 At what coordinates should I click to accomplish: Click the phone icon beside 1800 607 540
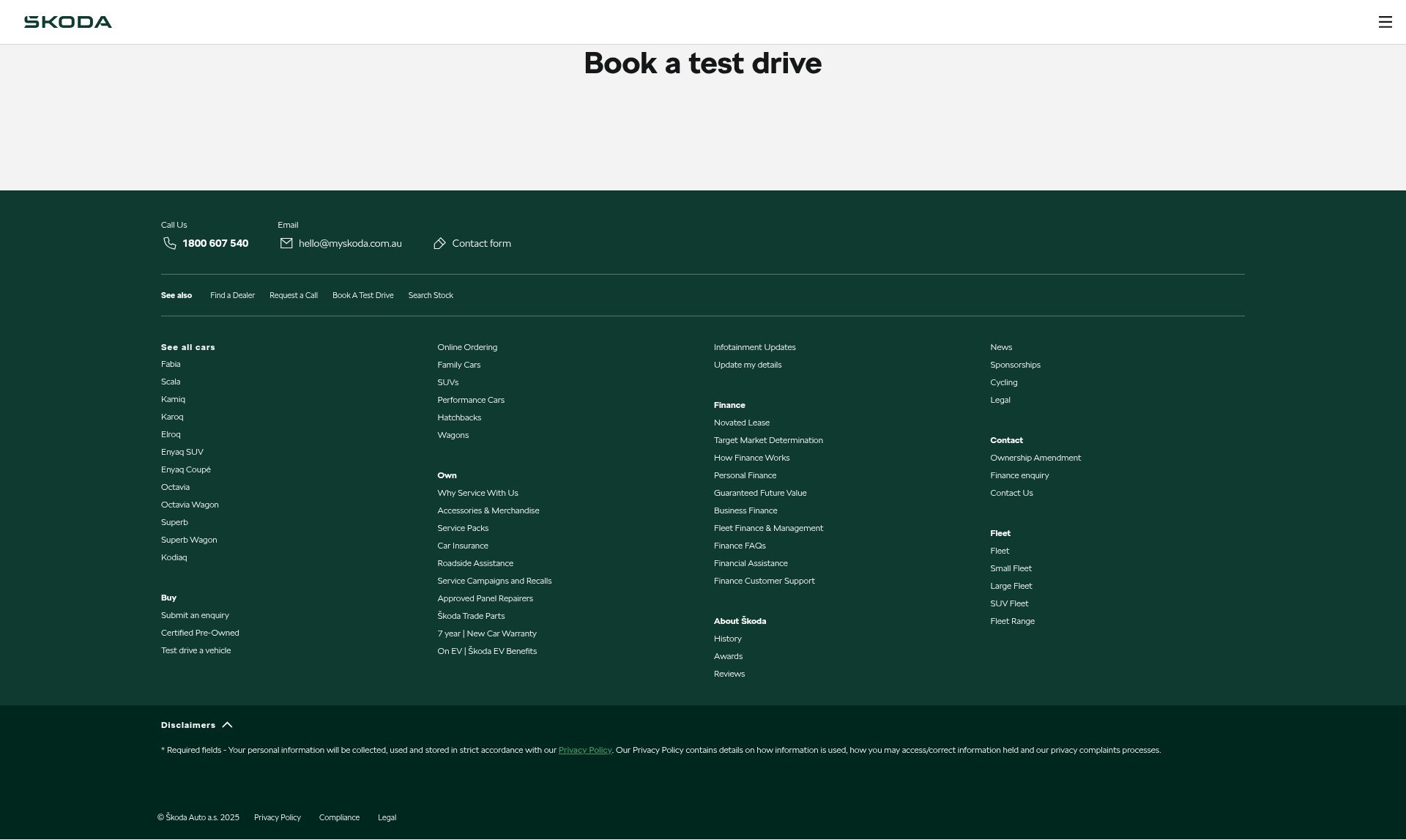(x=170, y=244)
